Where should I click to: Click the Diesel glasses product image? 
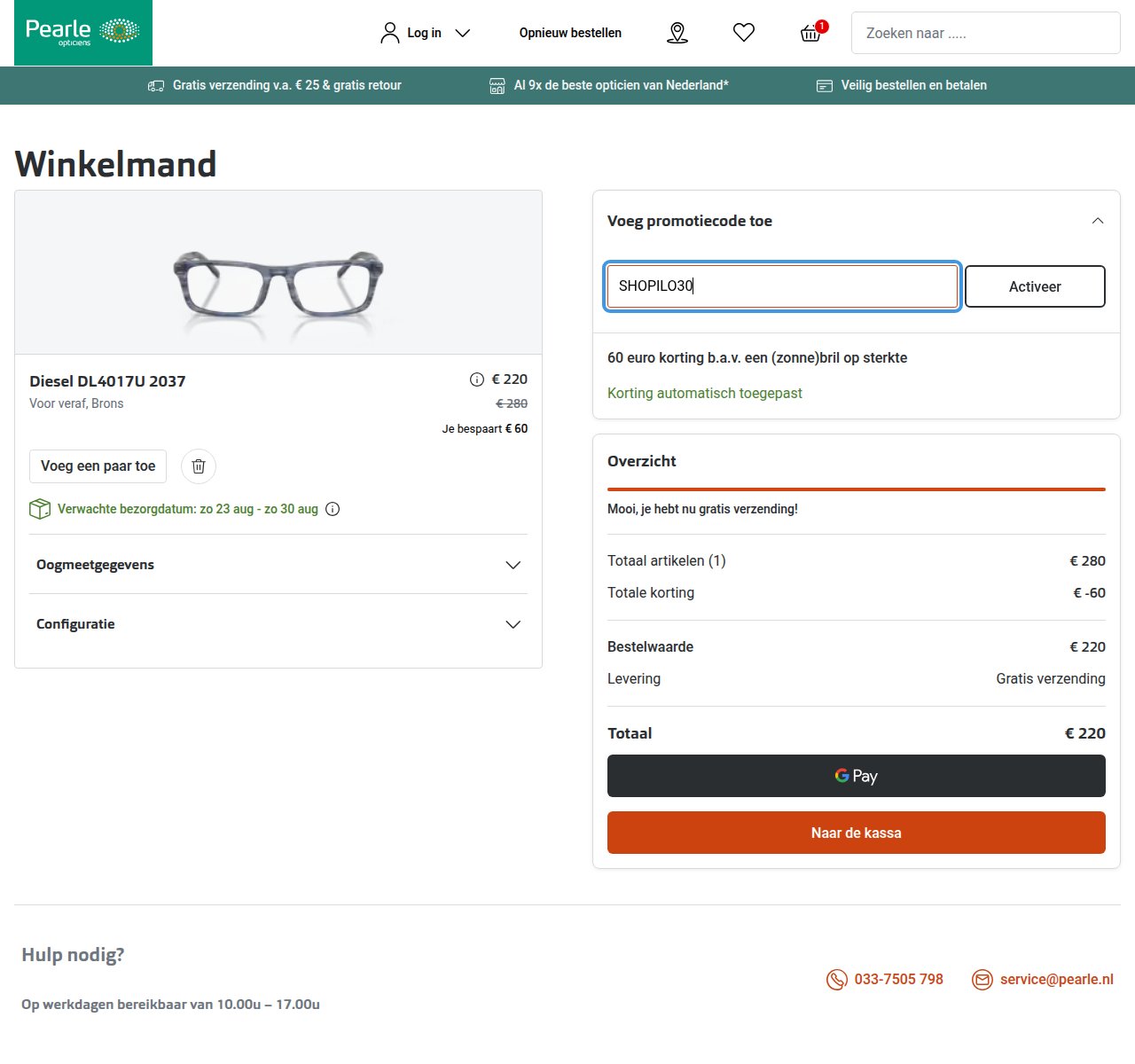tap(278, 284)
